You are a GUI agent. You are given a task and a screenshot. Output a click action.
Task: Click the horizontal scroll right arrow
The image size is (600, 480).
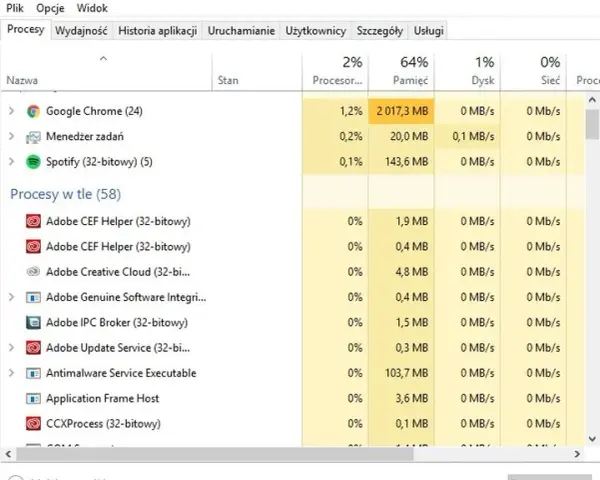(x=577, y=454)
